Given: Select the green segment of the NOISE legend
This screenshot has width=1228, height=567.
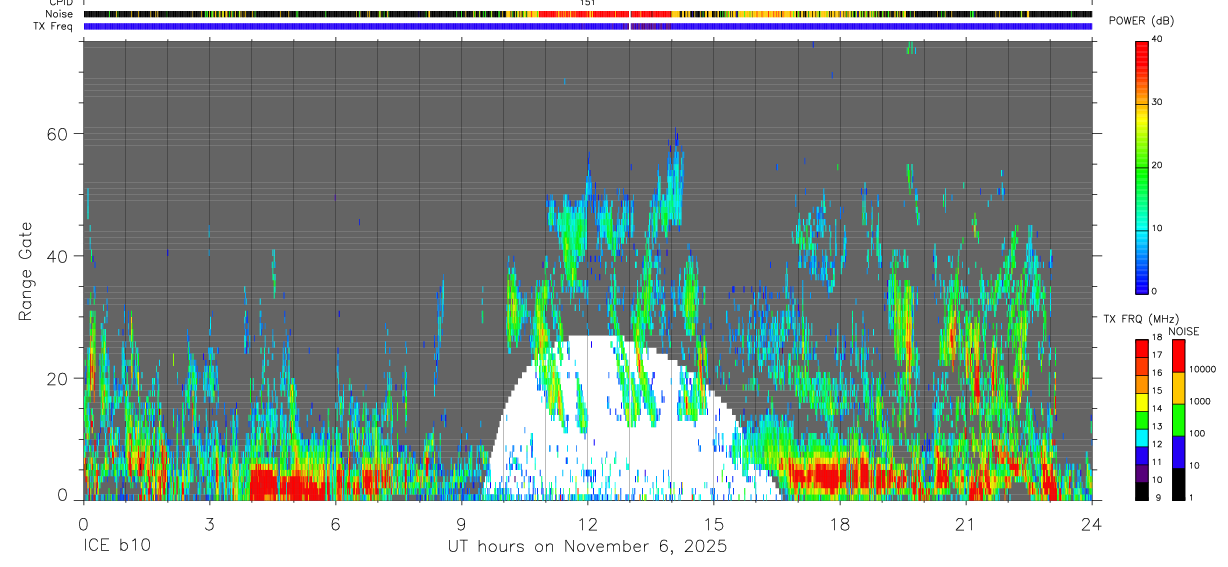Looking at the screenshot, I should coord(1178,420).
